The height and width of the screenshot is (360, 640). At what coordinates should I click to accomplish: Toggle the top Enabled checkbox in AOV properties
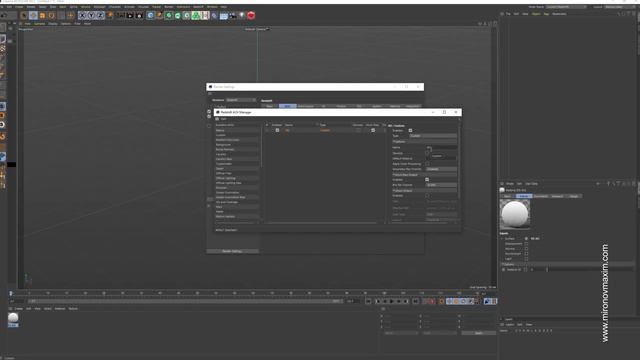(410, 130)
